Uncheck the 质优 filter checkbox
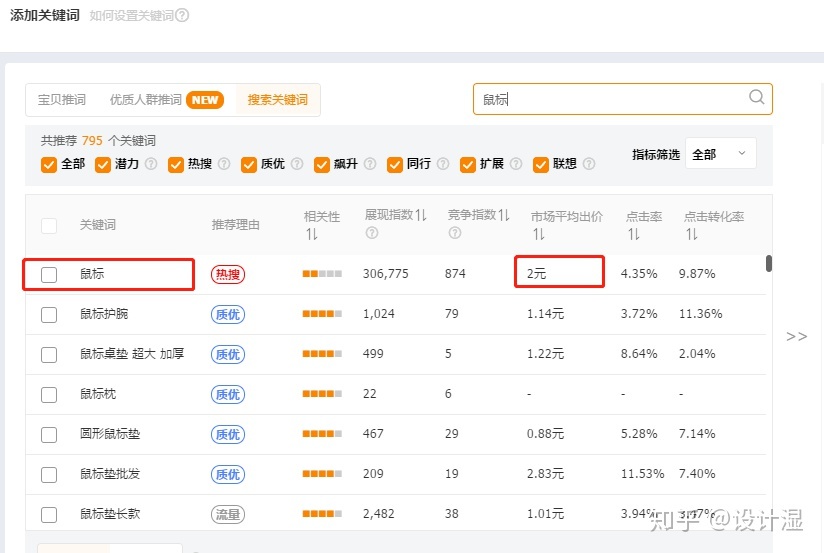Screen dimensions: 824x553 point(249,165)
